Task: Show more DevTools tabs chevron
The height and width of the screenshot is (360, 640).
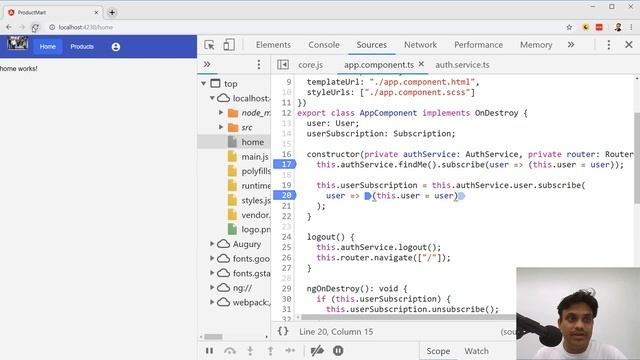Action: click(571, 45)
